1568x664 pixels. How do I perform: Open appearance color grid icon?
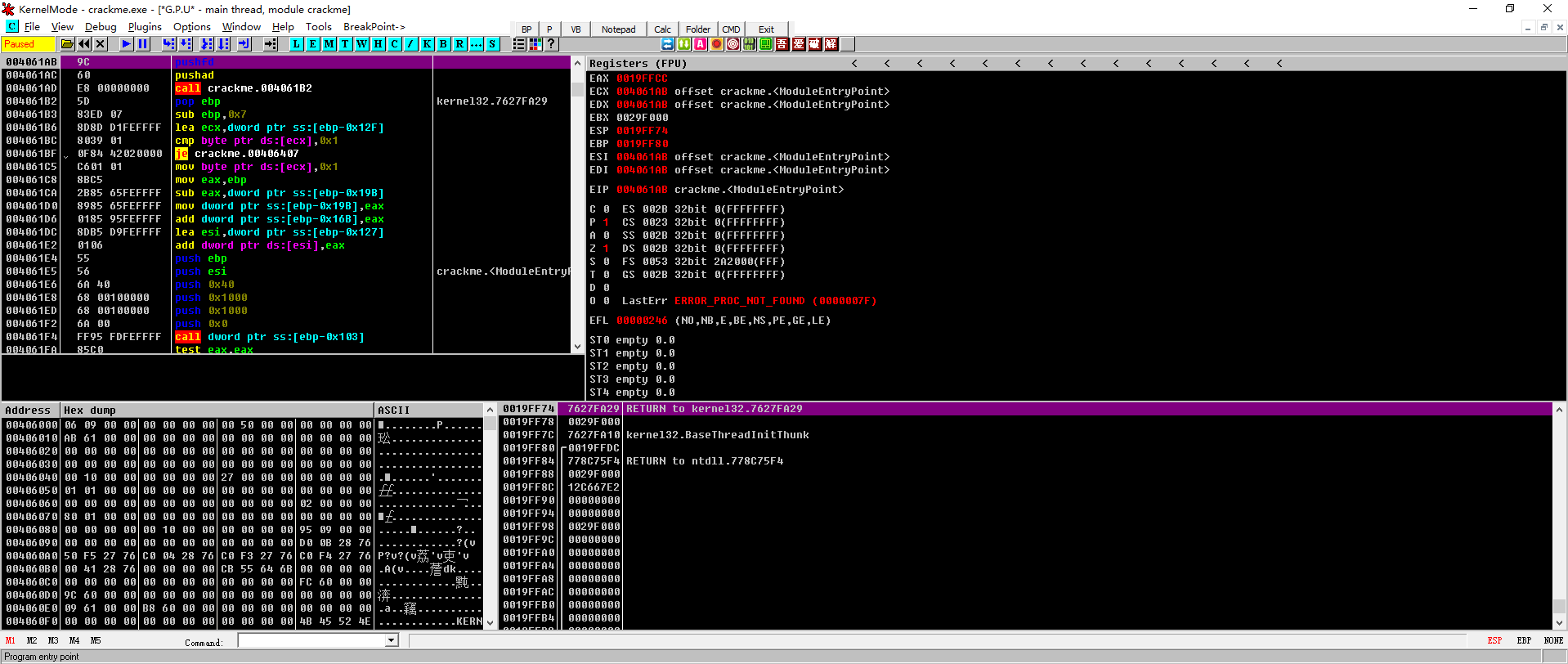click(x=535, y=44)
